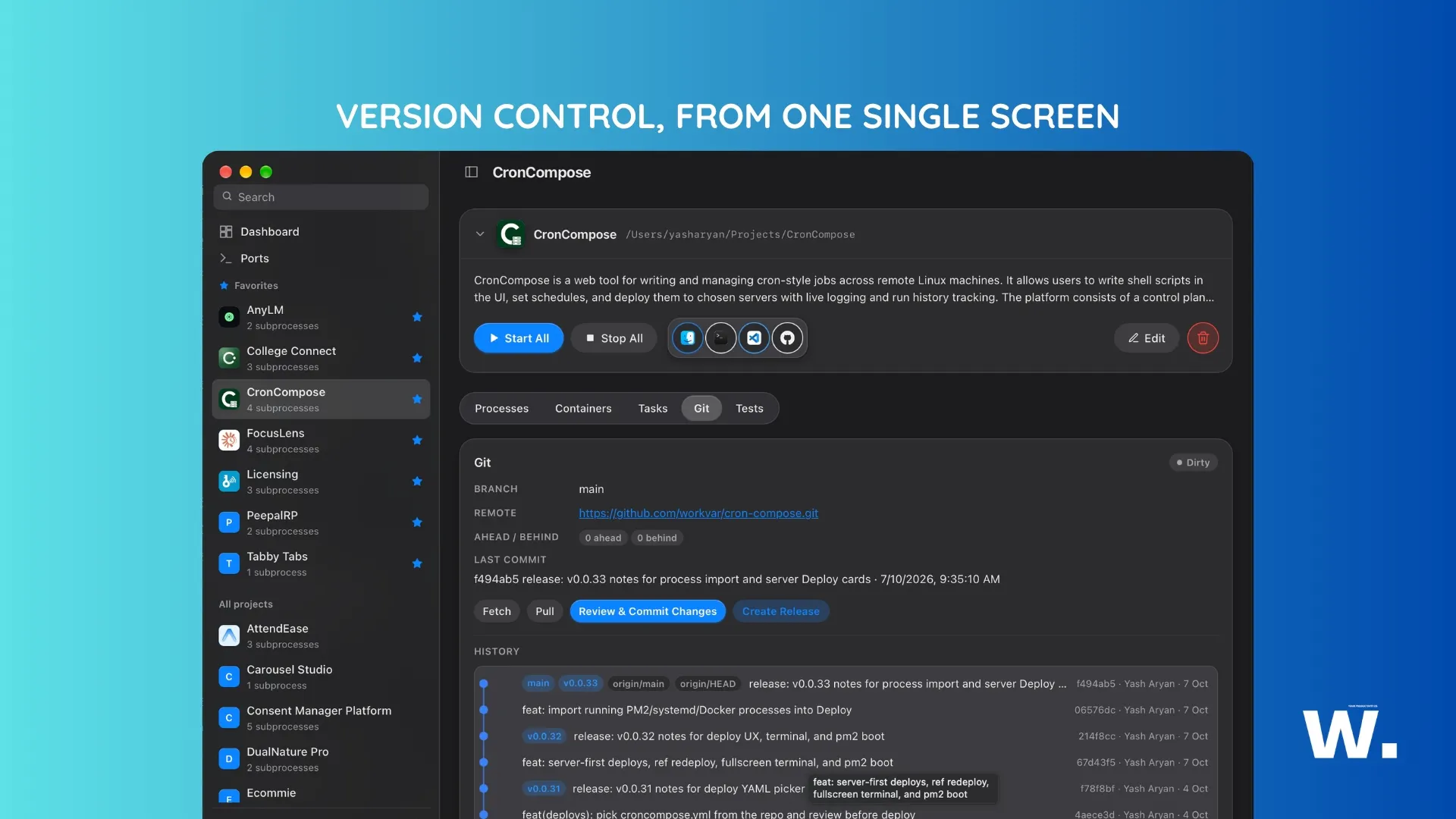This screenshot has width=1456, height=819.
Task: Open FocusLens project
Action: pyautogui.click(x=321, y=441)
